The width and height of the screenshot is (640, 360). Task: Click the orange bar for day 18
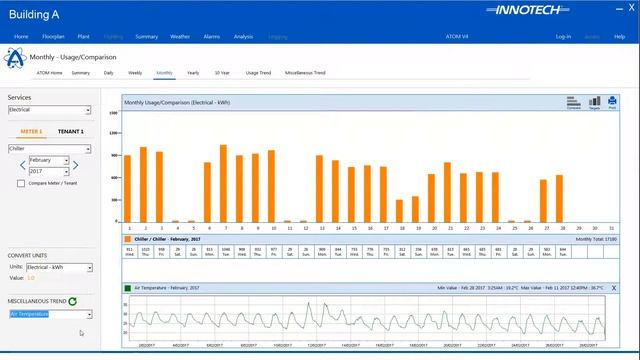399,211
